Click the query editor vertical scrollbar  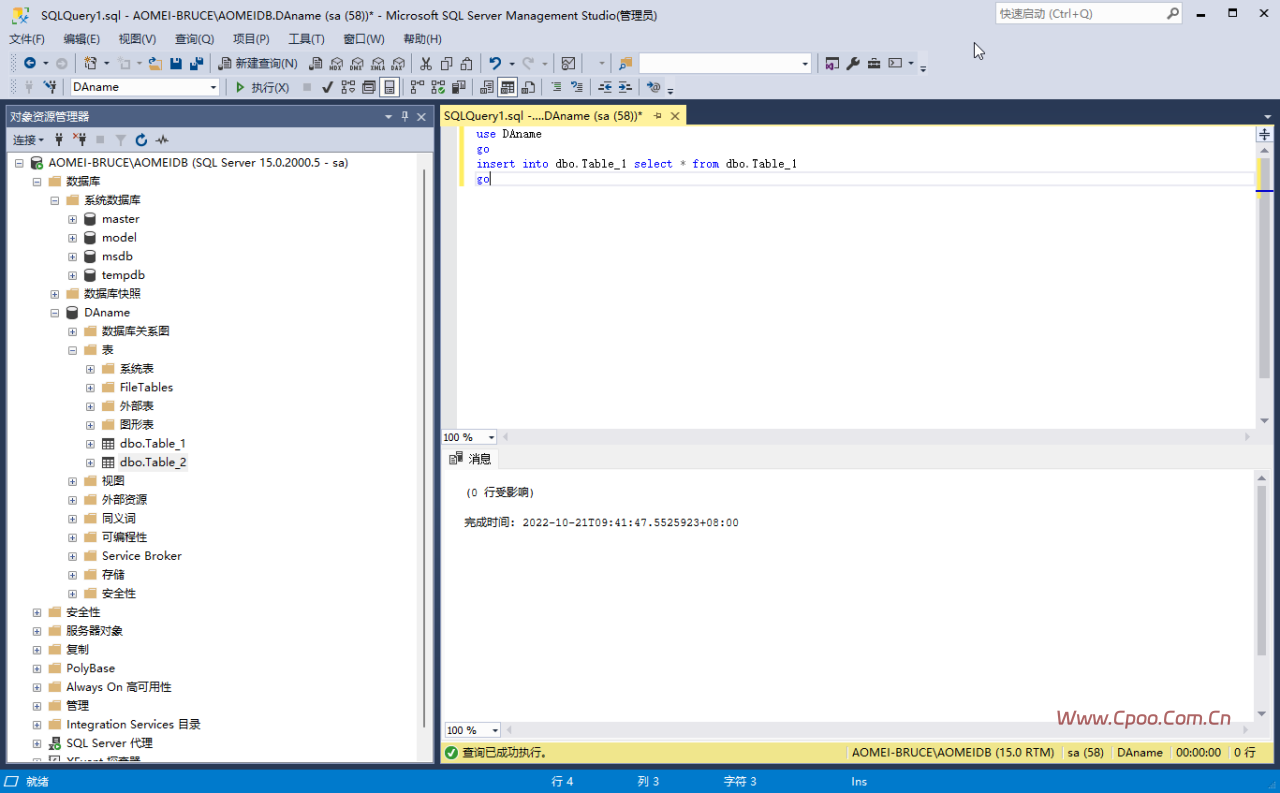pos(1264,284)
